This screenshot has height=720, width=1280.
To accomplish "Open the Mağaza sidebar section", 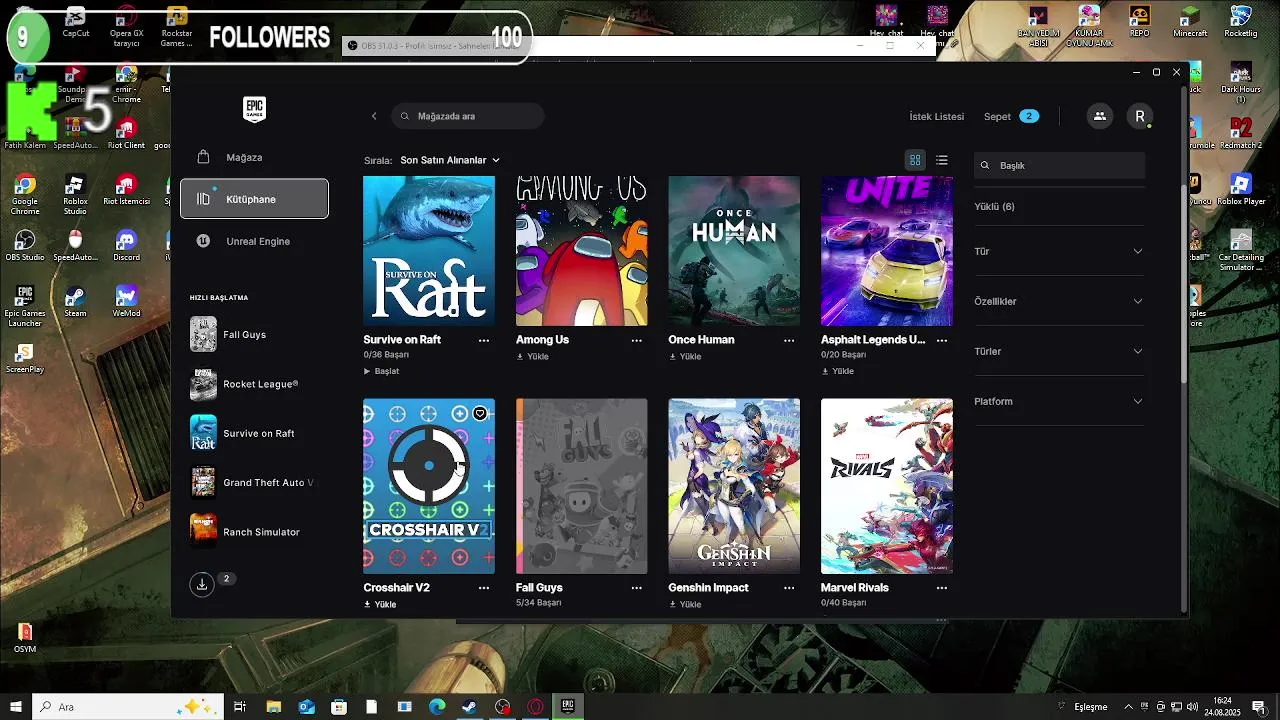I will click(254, 157).
